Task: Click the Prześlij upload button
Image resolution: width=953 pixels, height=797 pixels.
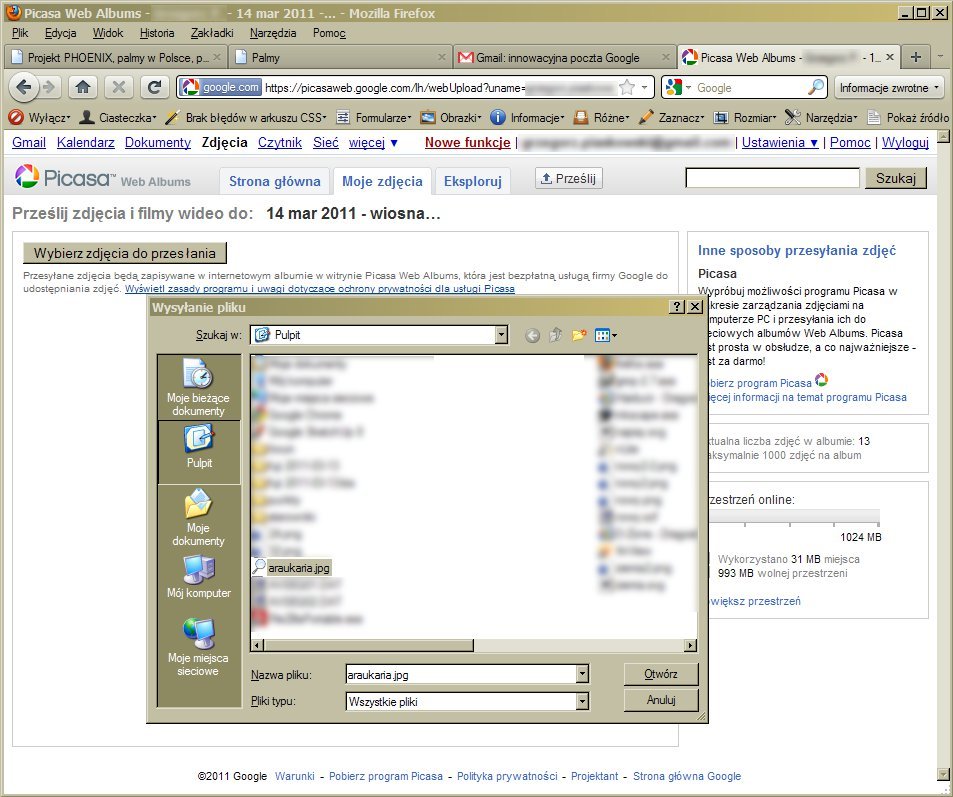Action: 569,178
